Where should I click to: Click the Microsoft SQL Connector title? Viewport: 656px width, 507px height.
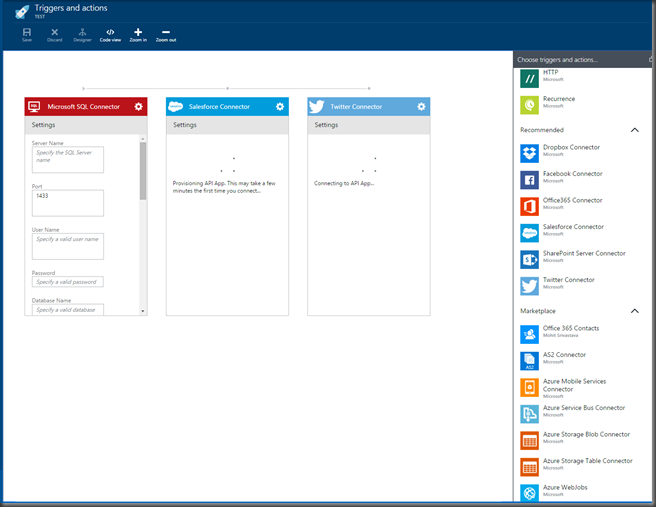[84, 107]
